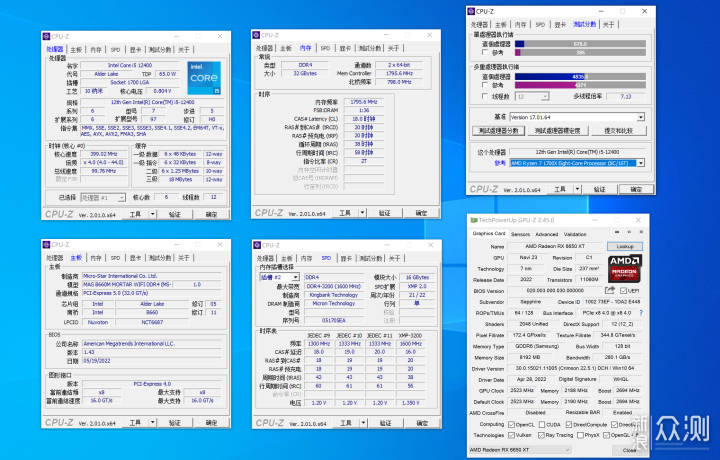Click the 12th Gen Intel Core i5-12400 field in benchmark window
This screenshot has width=720, height=460.
(x=577, y=152)
